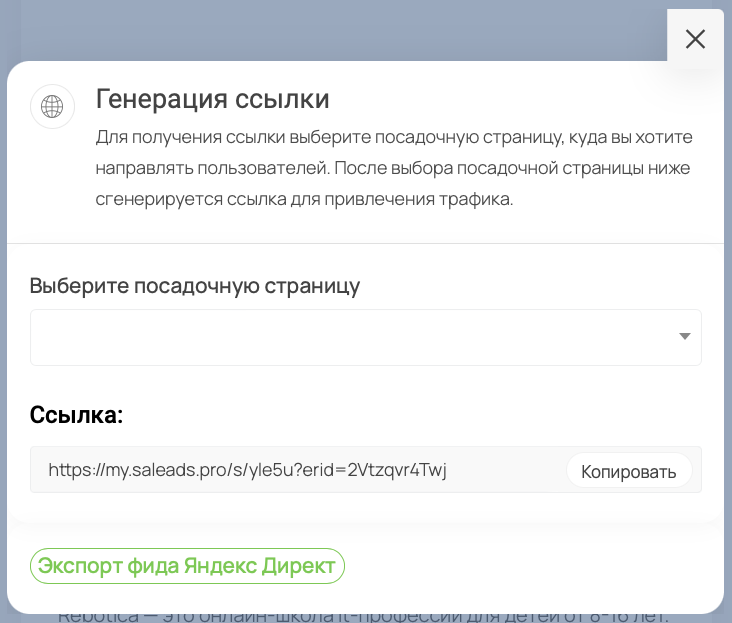
Task: Click Экспорт фида Яндекс Директ button
Action: point(187,566)
